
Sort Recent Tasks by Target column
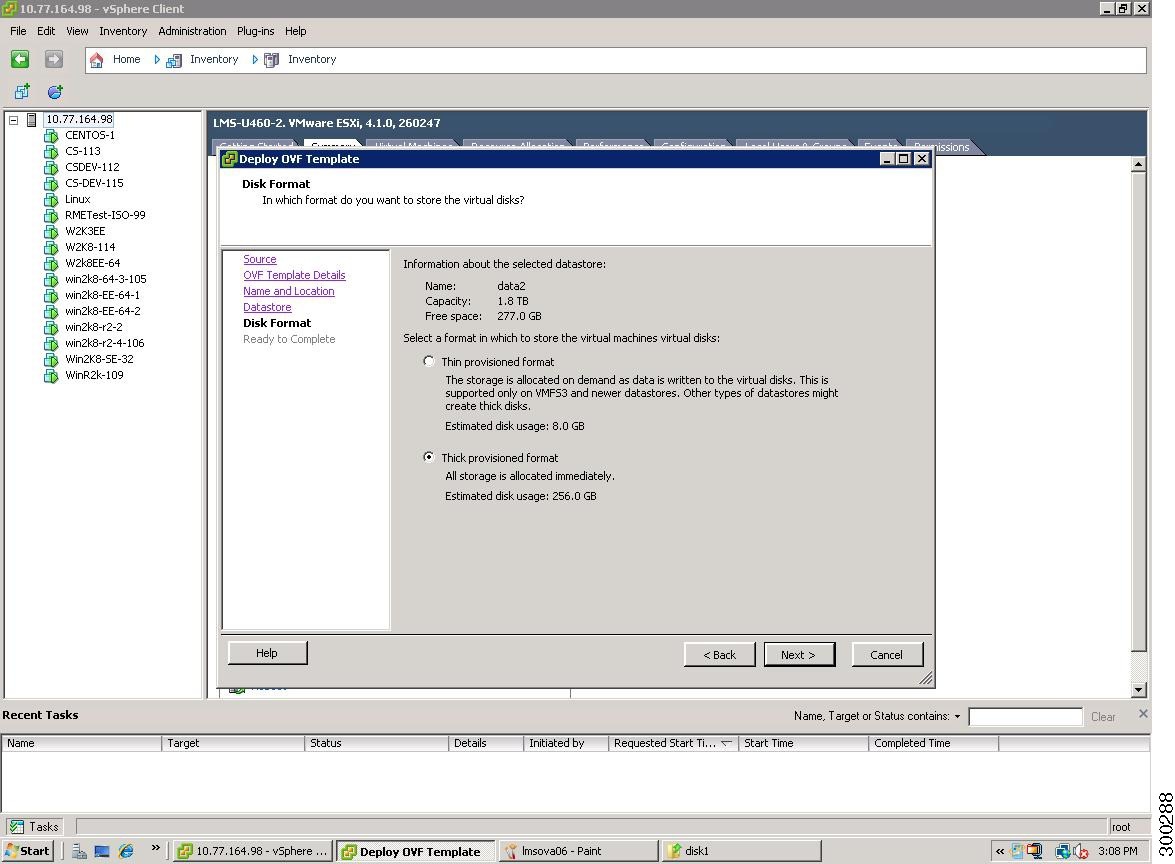click(x=233, y=743)
